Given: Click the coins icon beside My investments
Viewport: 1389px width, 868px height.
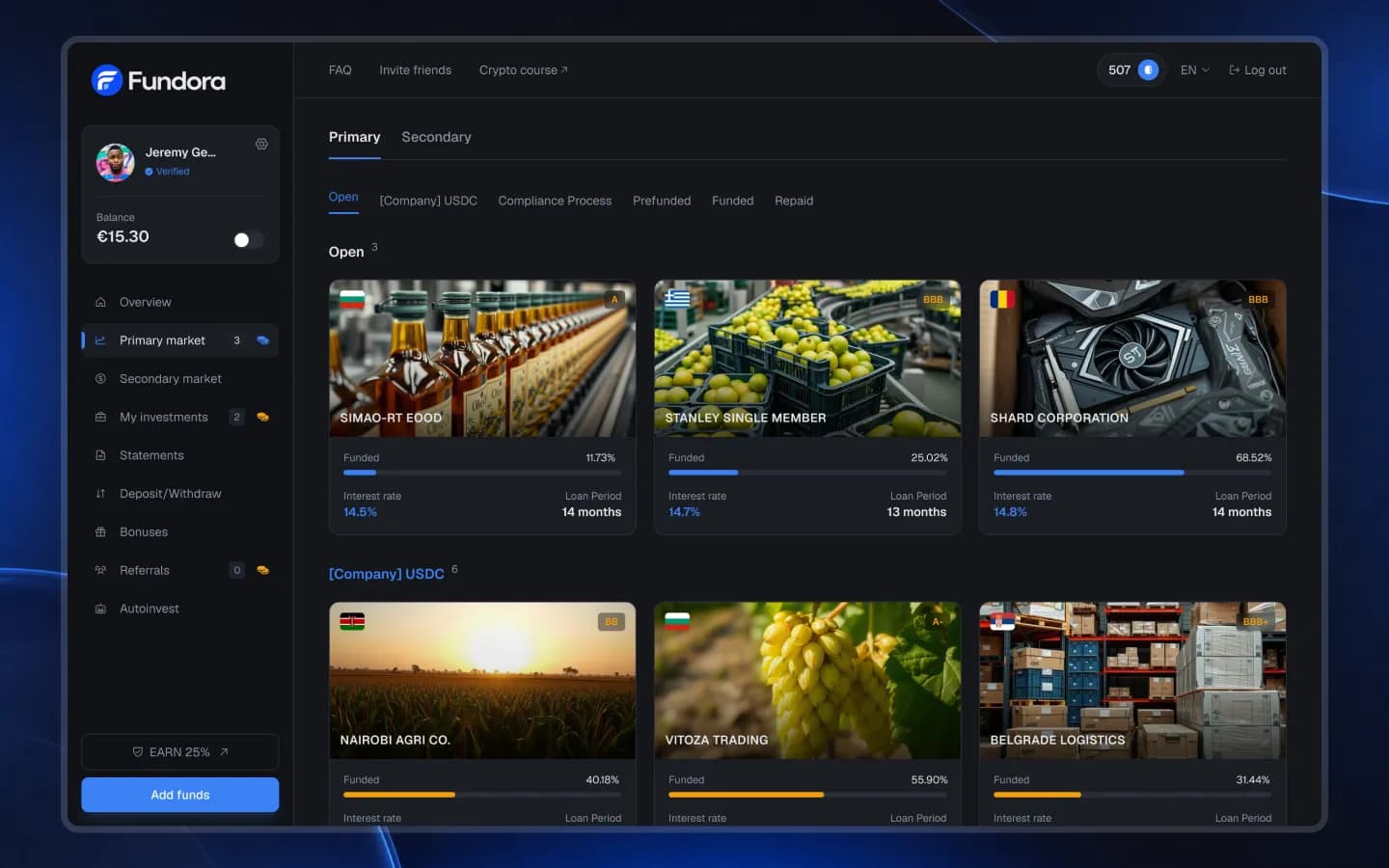Looking at the screenshot, I should 262,417.
